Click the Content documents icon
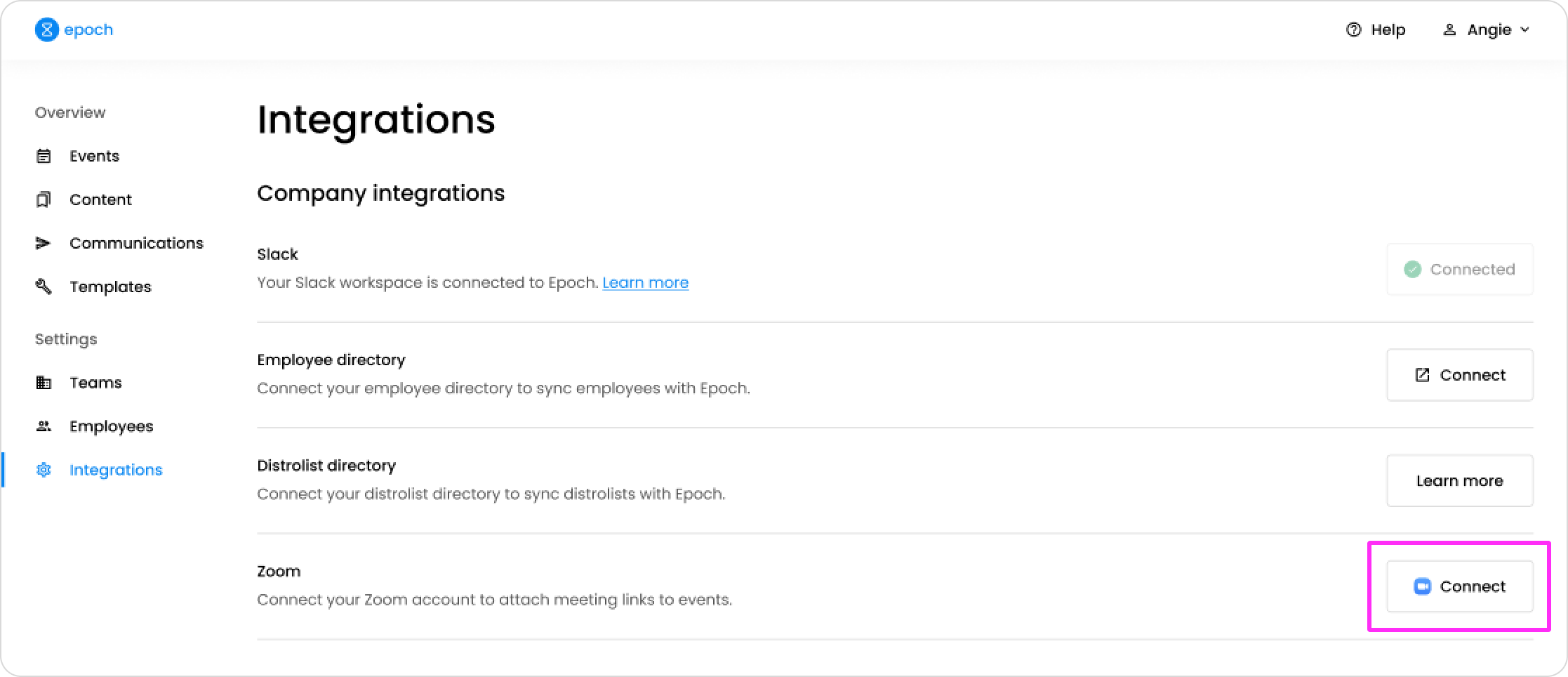 tap(44, 199)
